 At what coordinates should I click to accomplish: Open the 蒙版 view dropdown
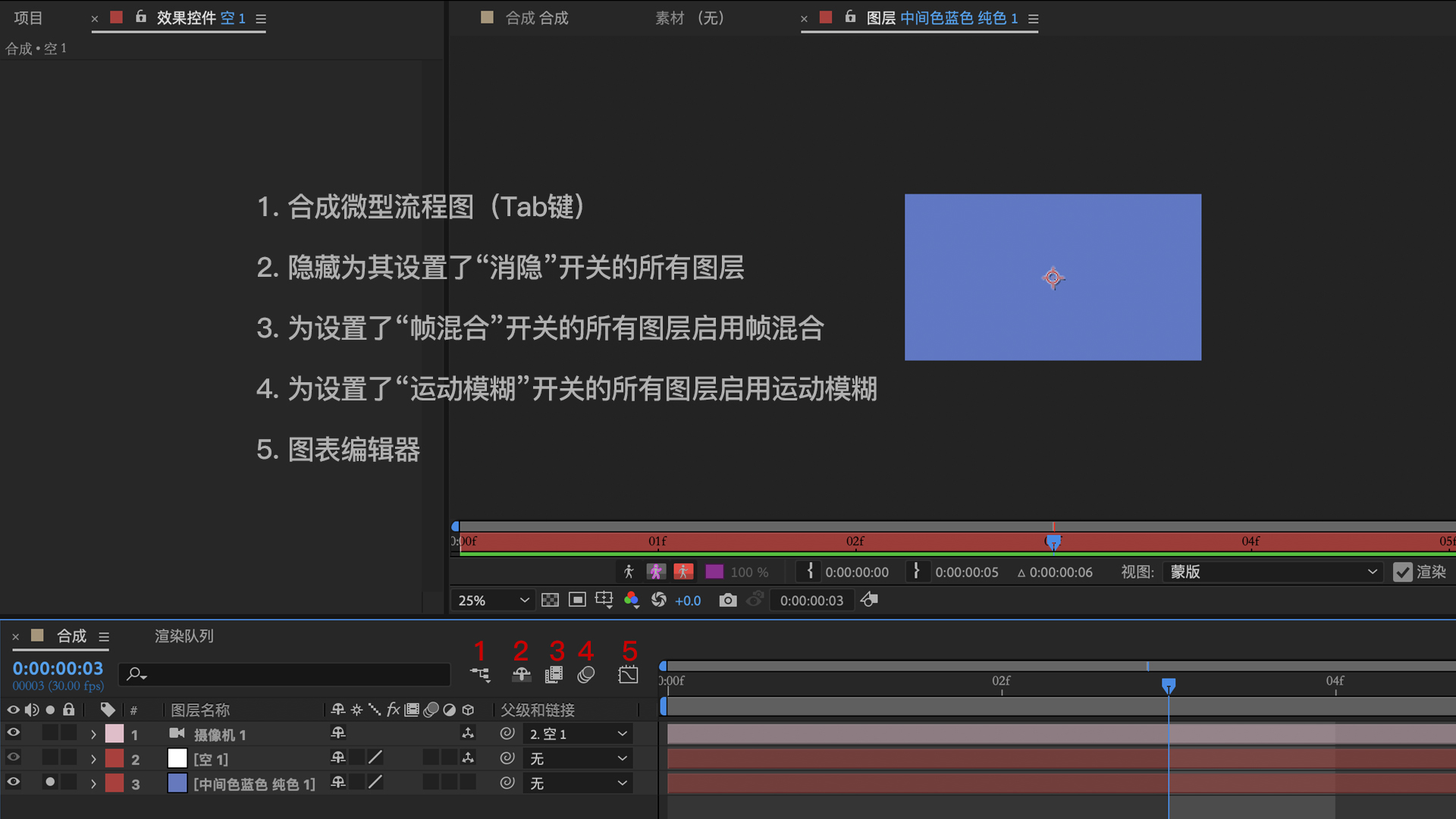(1271, 572)
